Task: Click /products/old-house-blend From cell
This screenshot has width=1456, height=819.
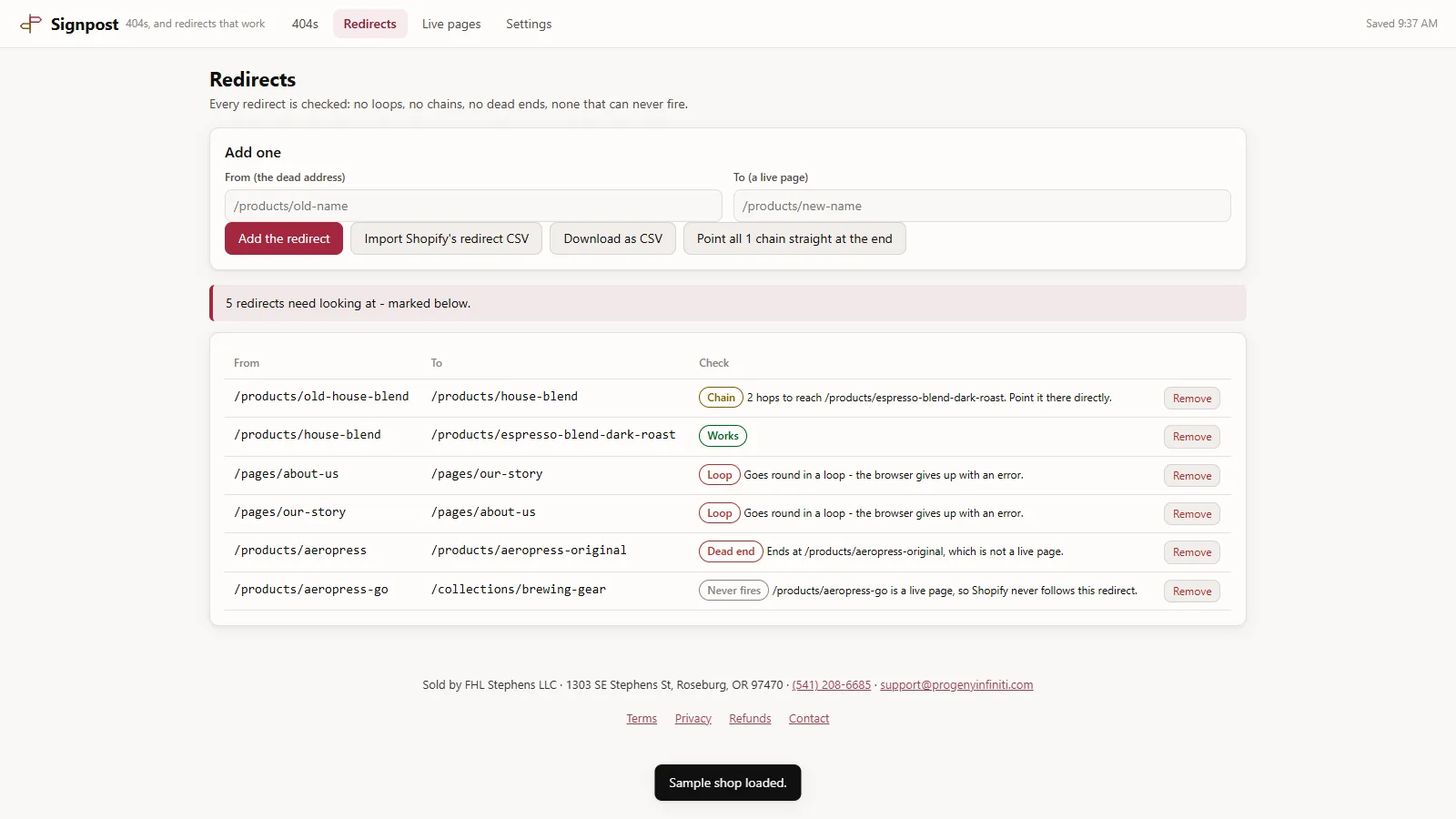Action: (x=321, y=397)
